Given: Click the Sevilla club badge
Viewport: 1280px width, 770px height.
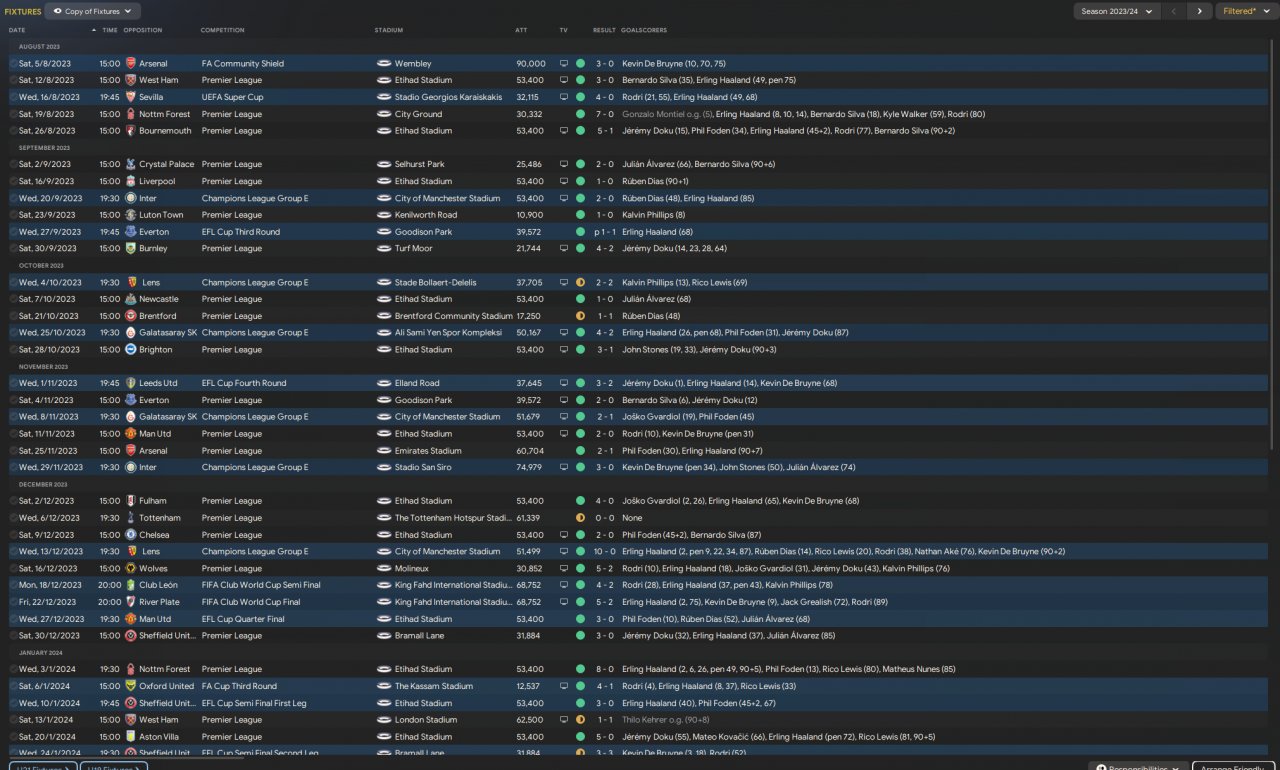Looking at the screenshot, I should tap(131, 97).
